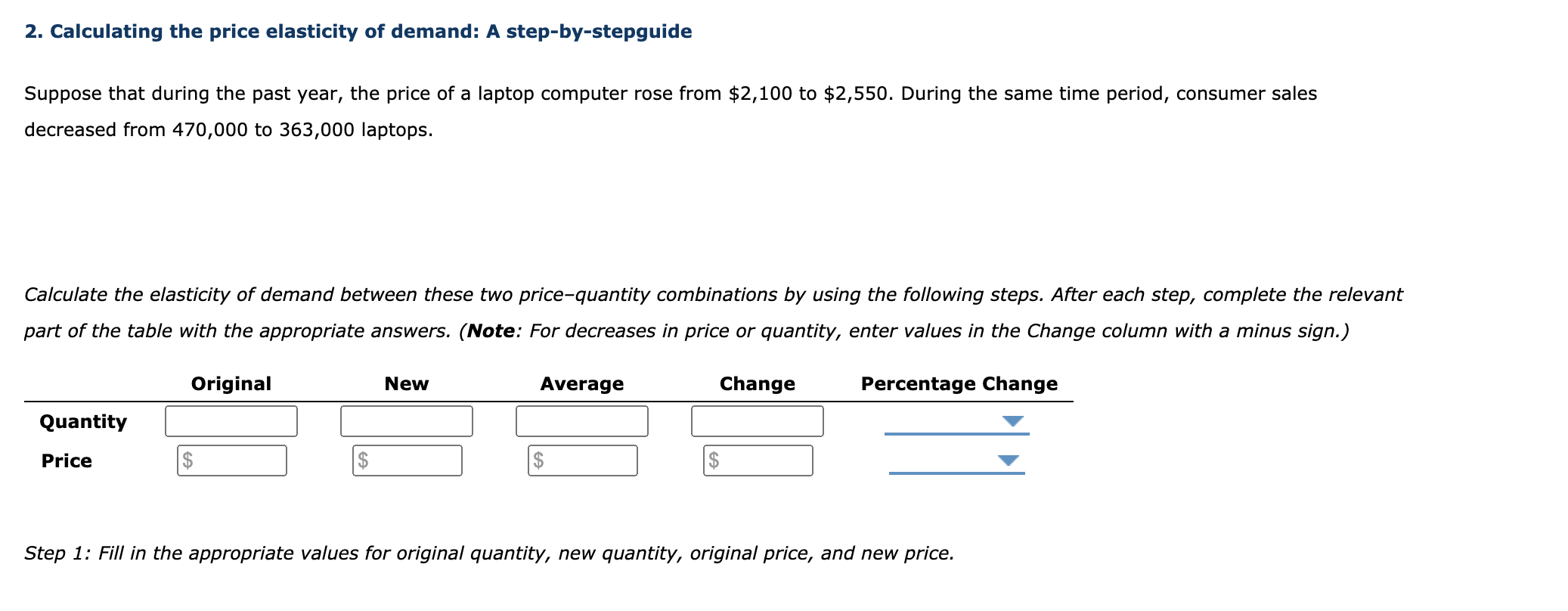Click the blue dropdown triangle in the Price row
The image size is (1568, 611).
(x=1007, y=461)
